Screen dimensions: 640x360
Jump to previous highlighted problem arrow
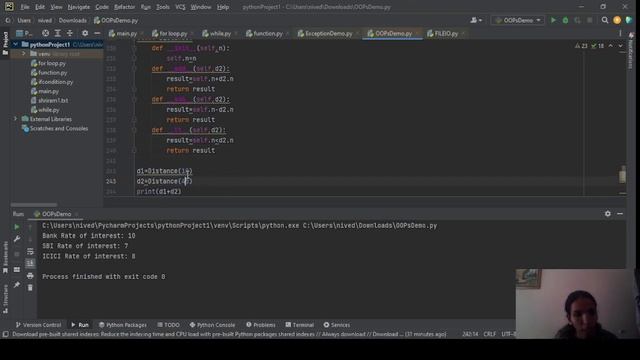(611, 46)
